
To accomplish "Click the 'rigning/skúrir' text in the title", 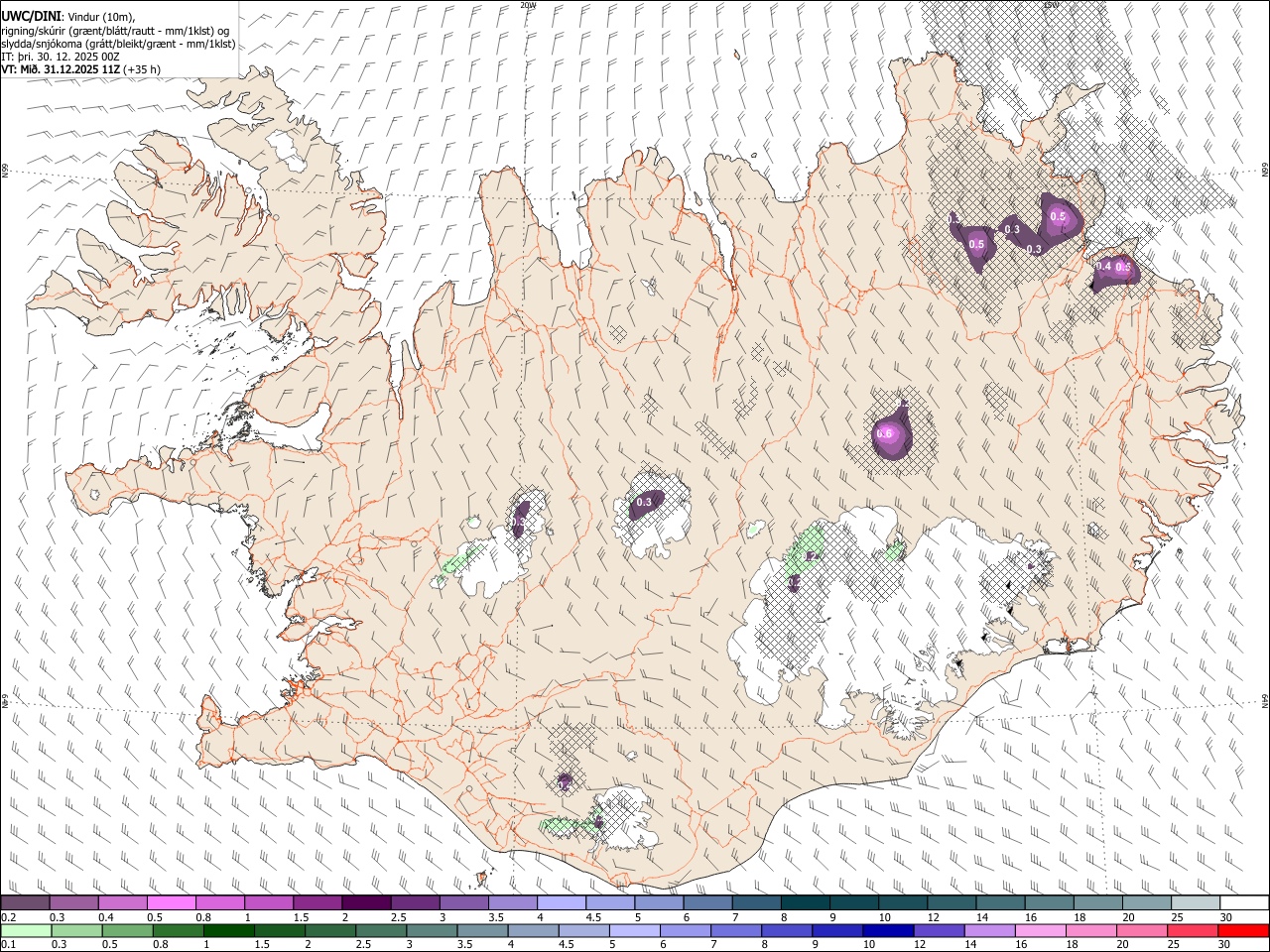I will point(35,31).
